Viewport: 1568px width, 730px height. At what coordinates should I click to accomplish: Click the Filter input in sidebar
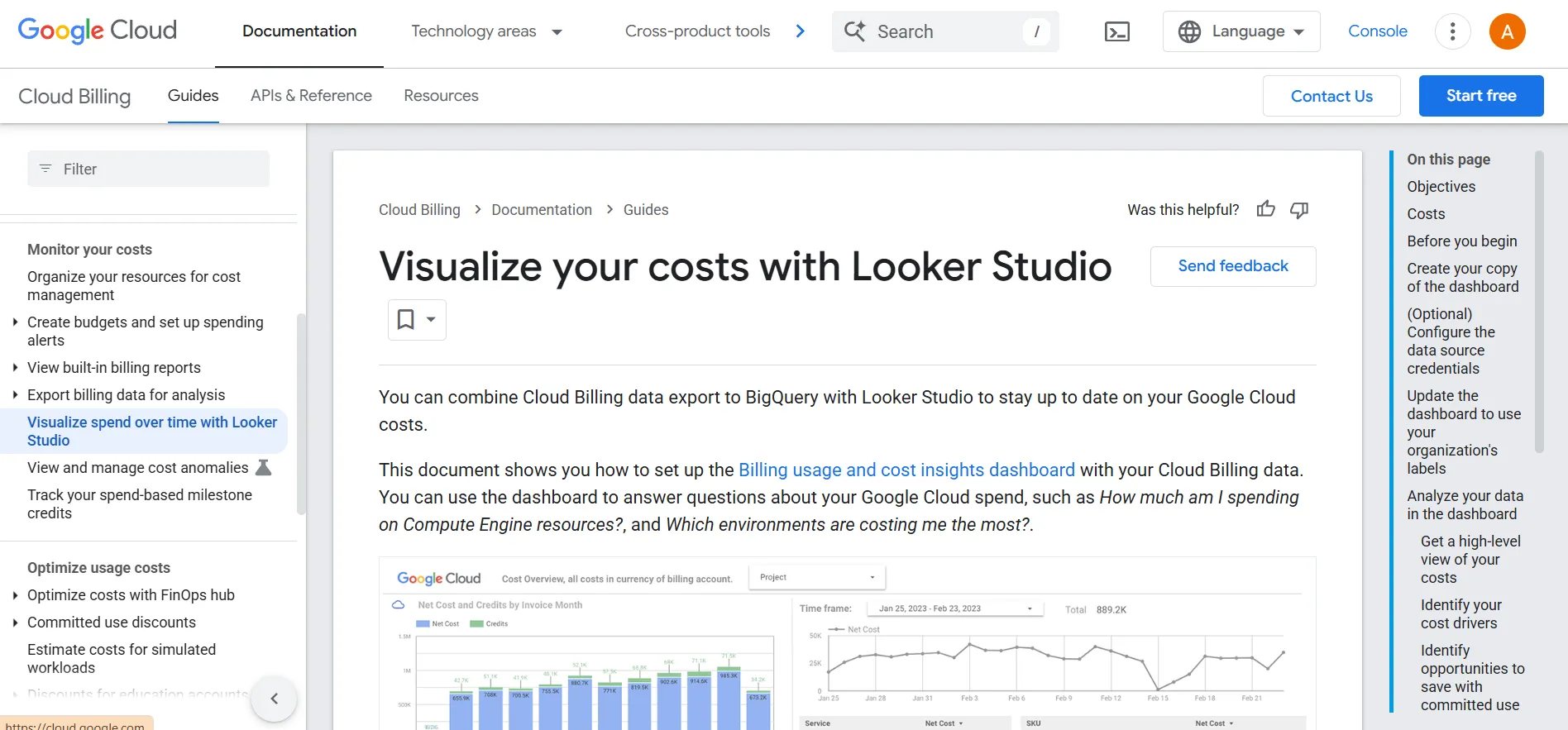pyautogui.click(x=149, y=169)
